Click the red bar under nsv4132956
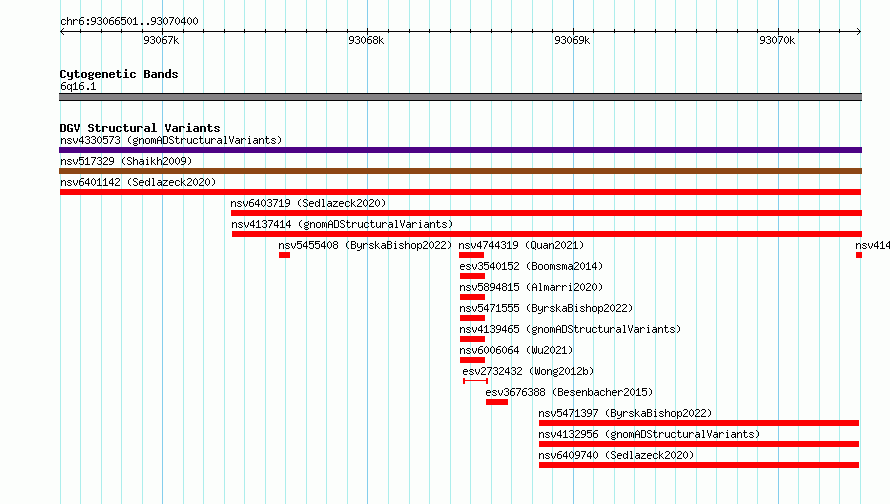890x504 pixels. [699, 444]
